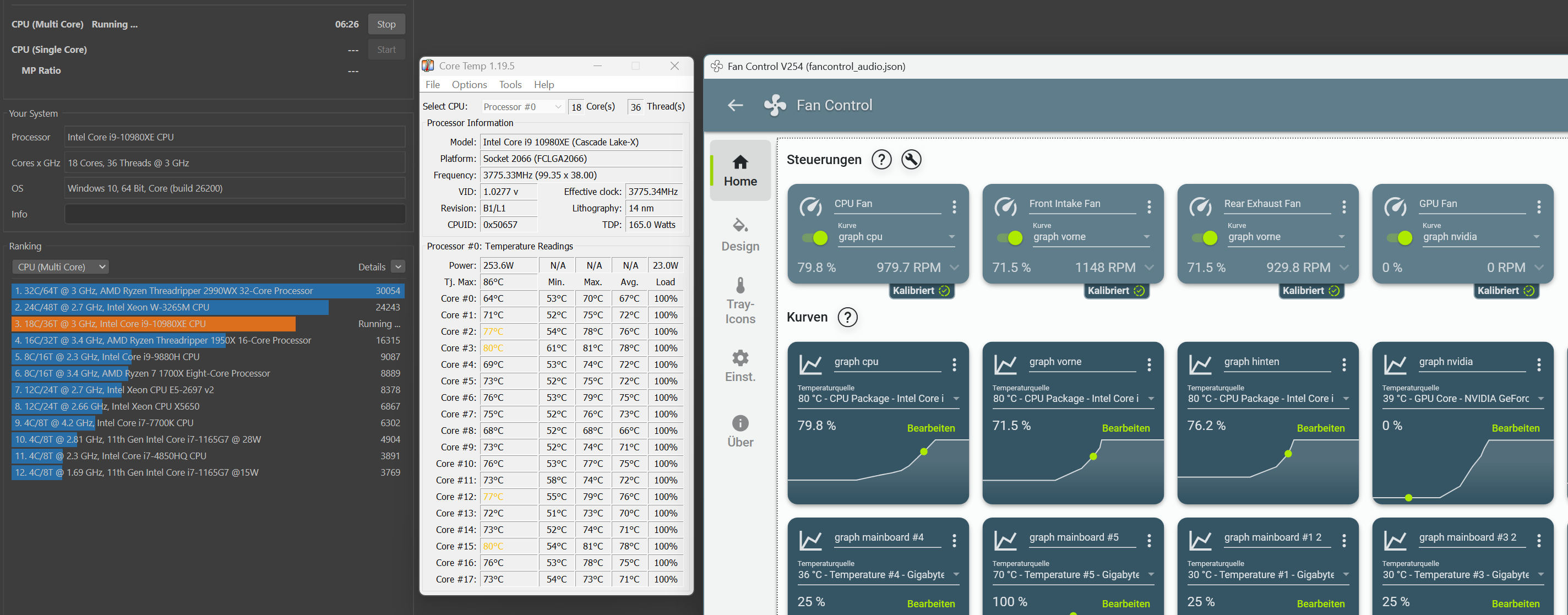Click the back arrow in Fan Control header
Viewport: 1568px width, 615px height.
(x=736, y=105)
